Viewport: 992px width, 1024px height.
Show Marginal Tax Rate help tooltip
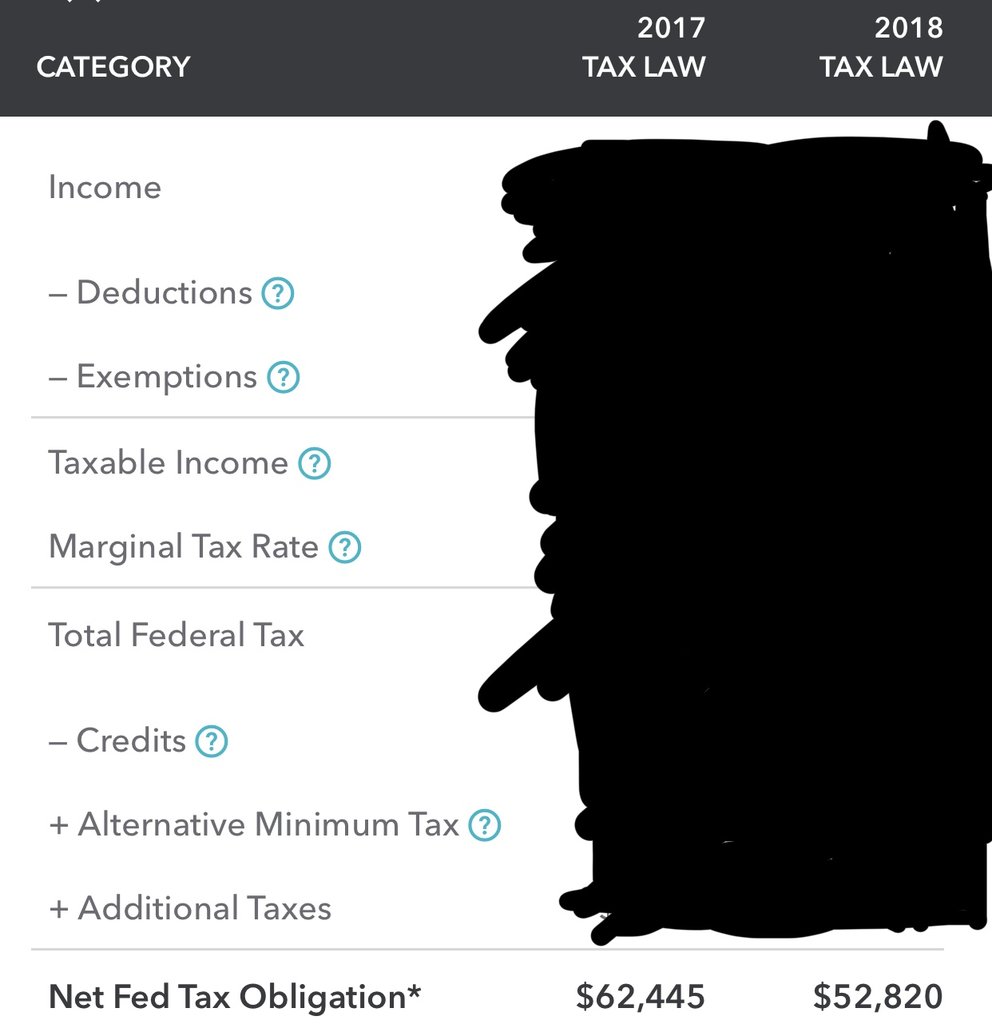click(345, 548)
